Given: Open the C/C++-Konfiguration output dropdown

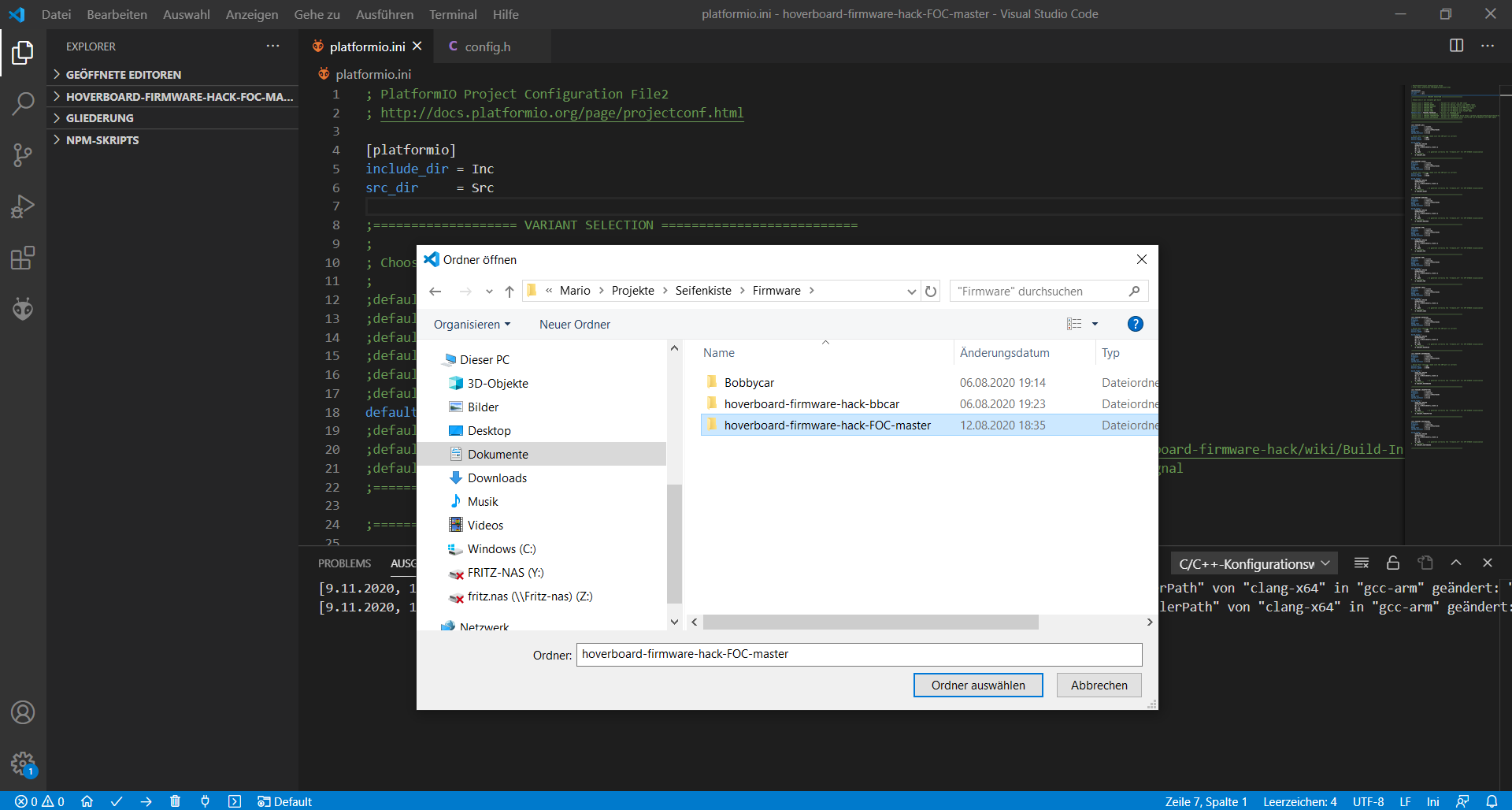Looking at the screenshot, I should (x=1254, y=563).
